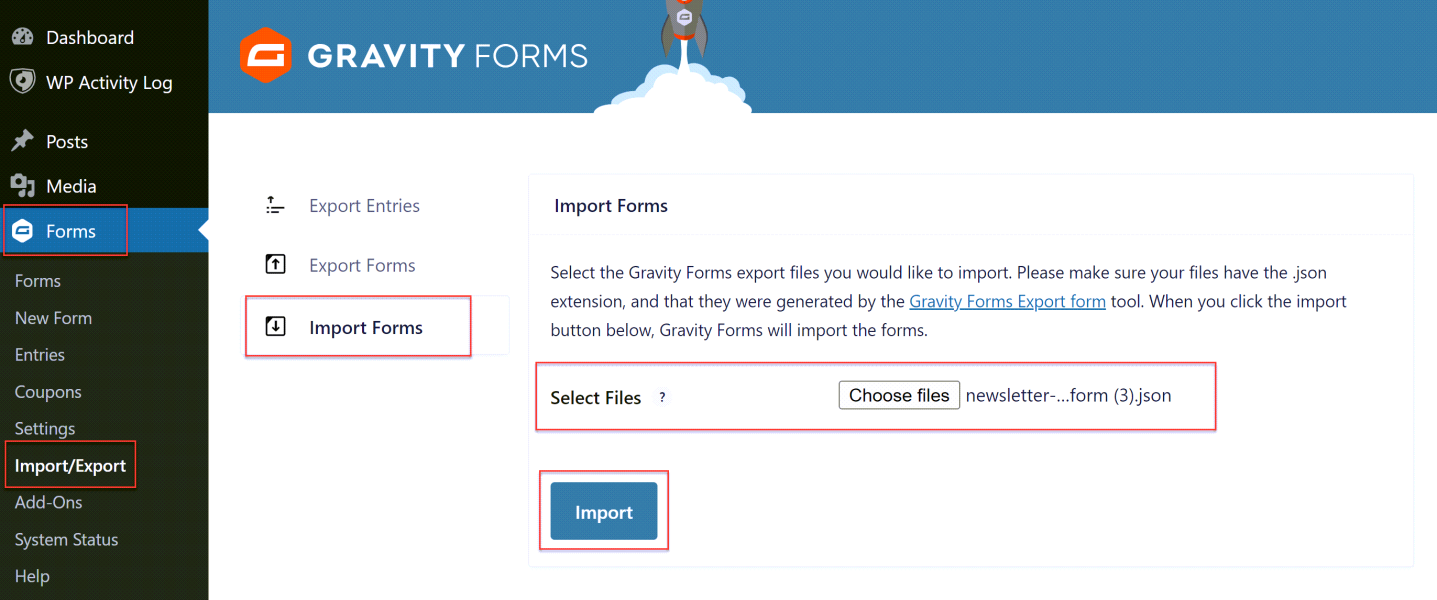The width and height of the screenshot is (1437, 600).
Task: Select the Export Entries icon
Action: (275, 205)
